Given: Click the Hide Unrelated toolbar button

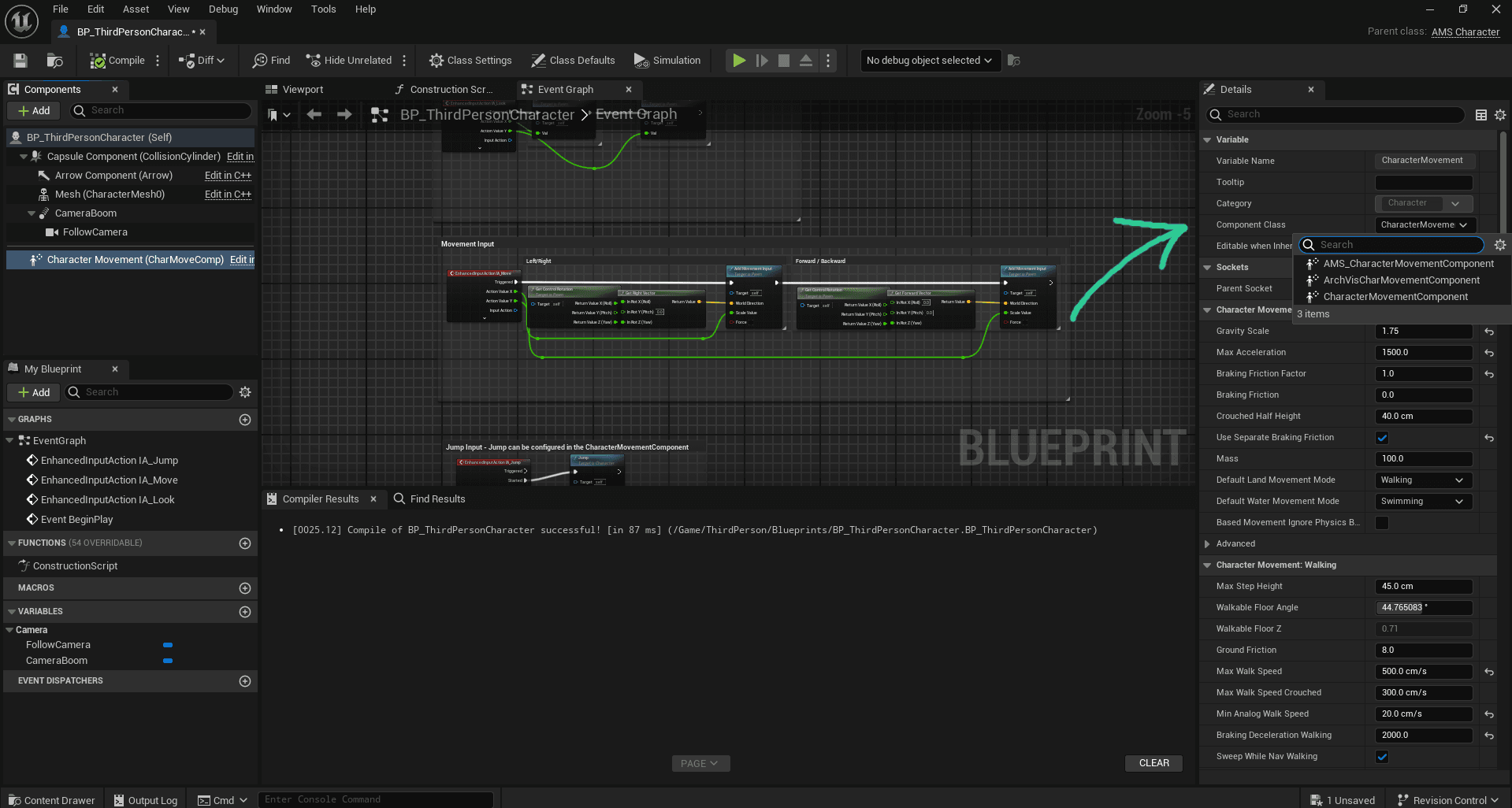Looking at the screenshot, I should (348, 61).
